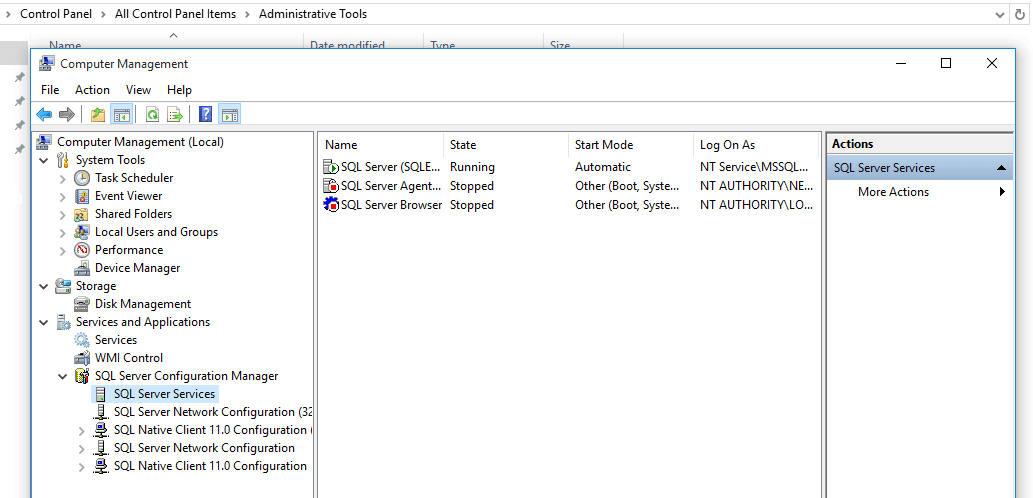
Task: Click the System Tools wrench icon
Action: click(63, 160)
